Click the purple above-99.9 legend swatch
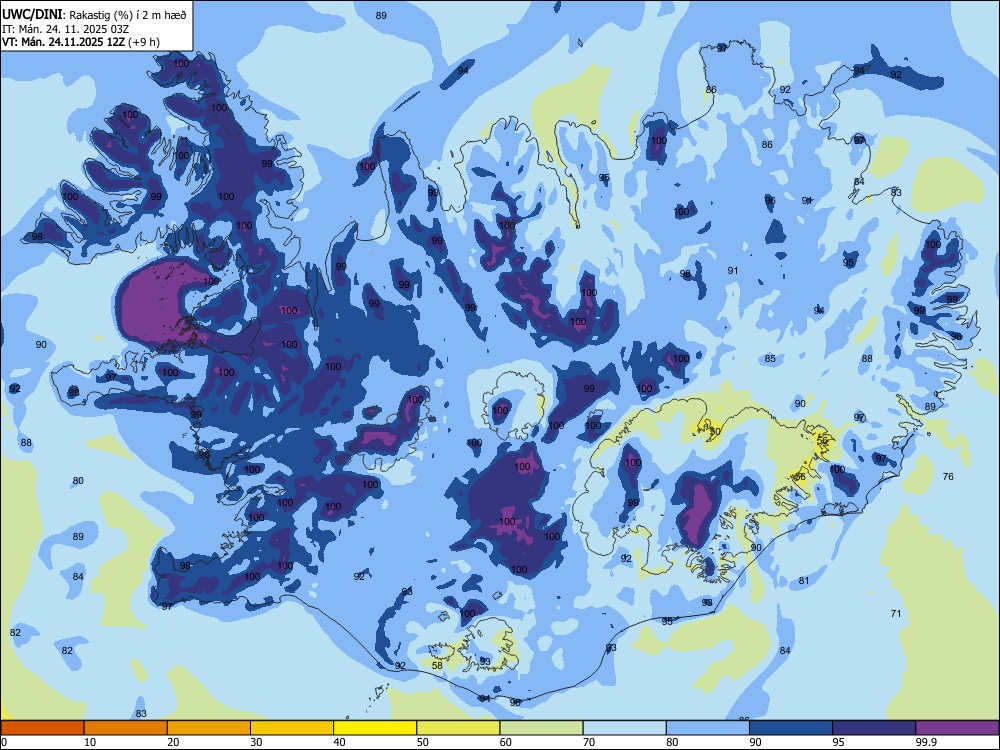The image size is (1000, 750). (957, 728)
